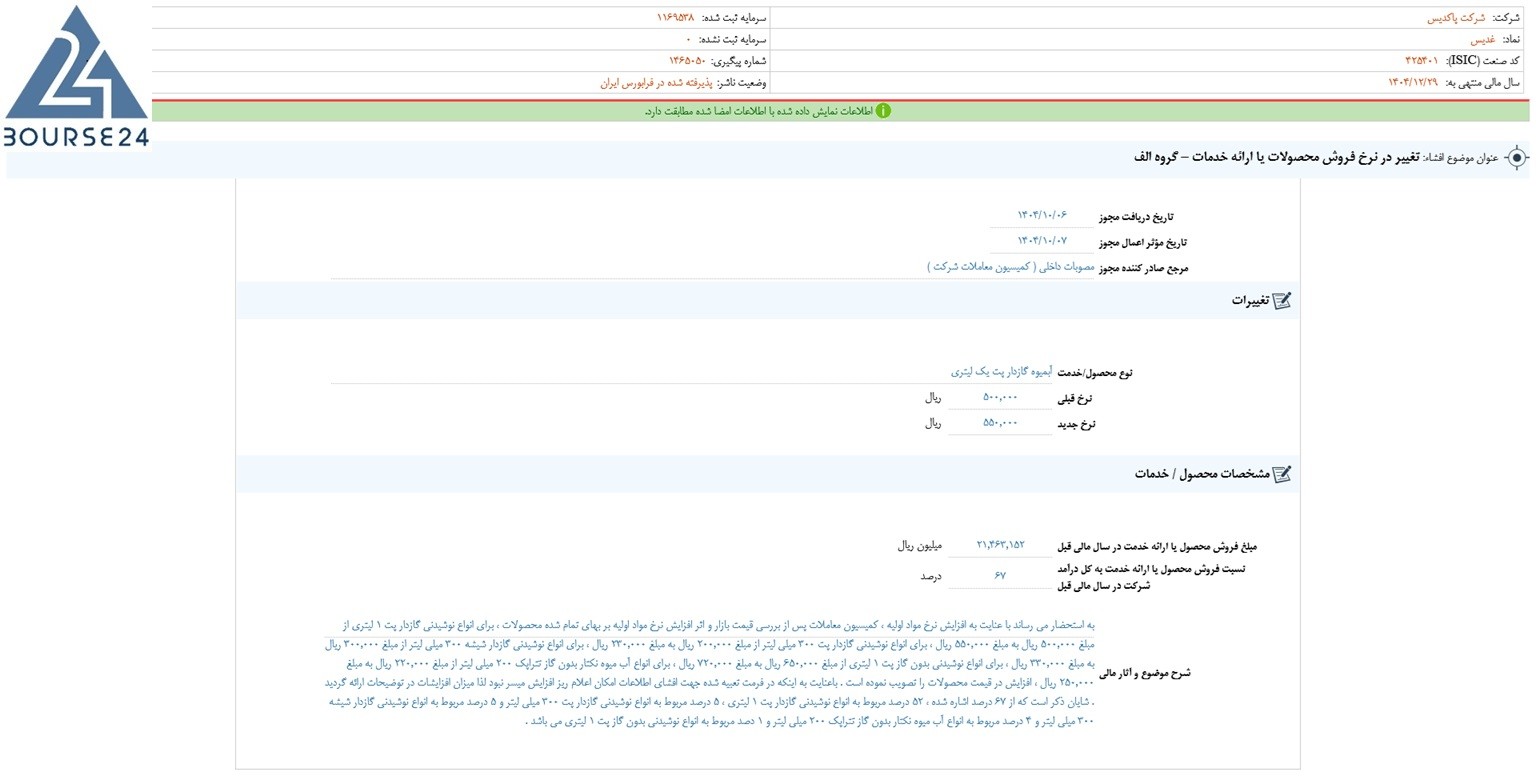Click the green info icon in the notice bar
The height and width of the screenshot is (776, 1536).
[x=883, y=111]
